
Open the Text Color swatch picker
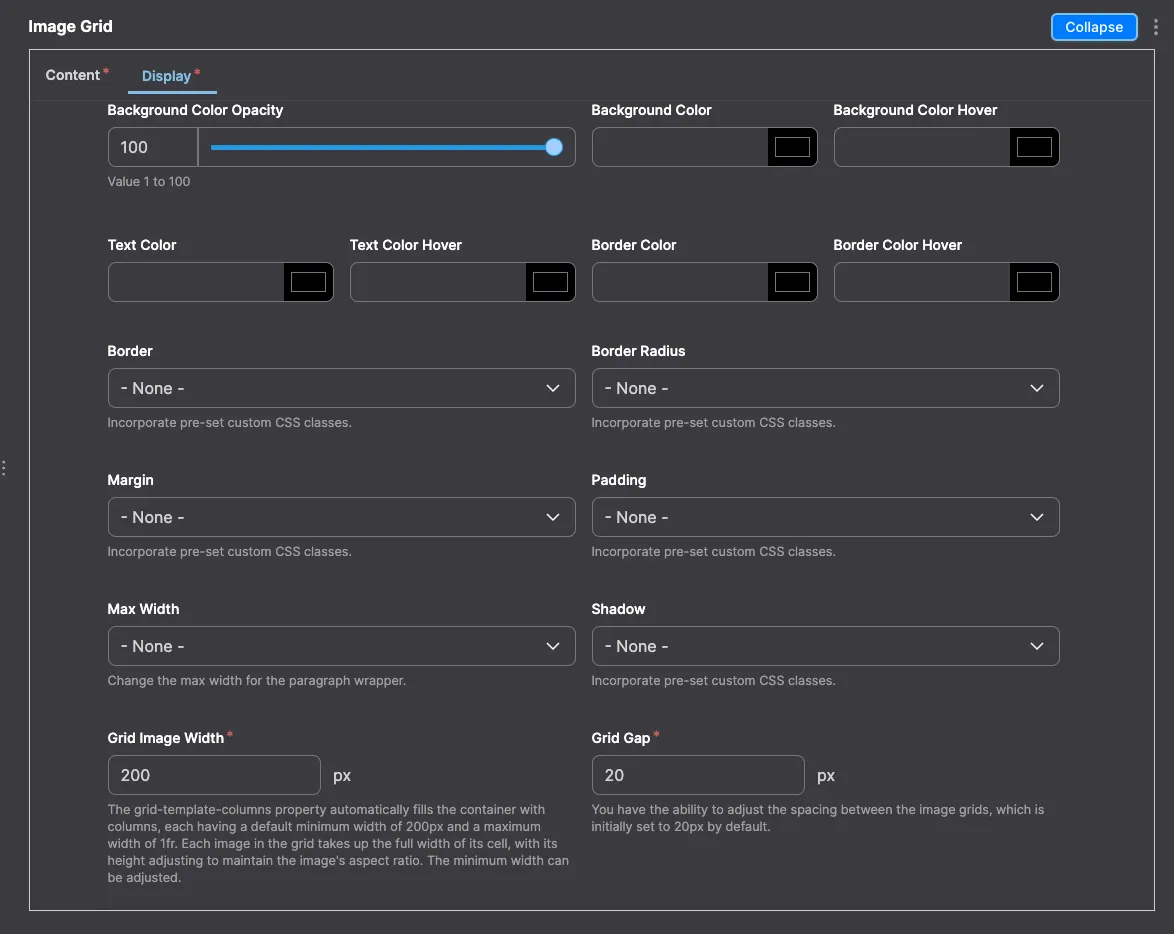tap(308, 282)
